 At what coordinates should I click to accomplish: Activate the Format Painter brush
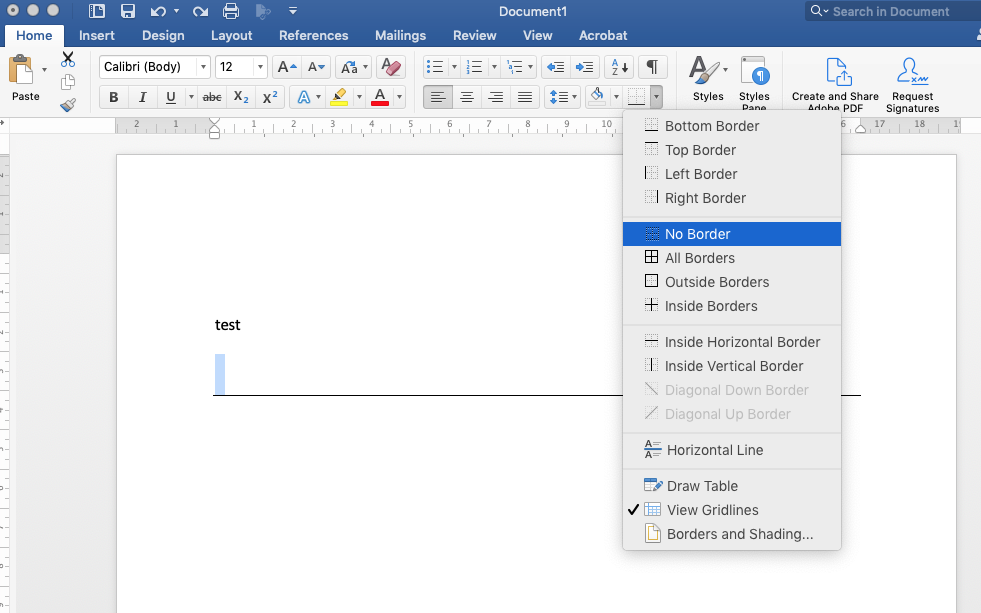click(68, 104)
